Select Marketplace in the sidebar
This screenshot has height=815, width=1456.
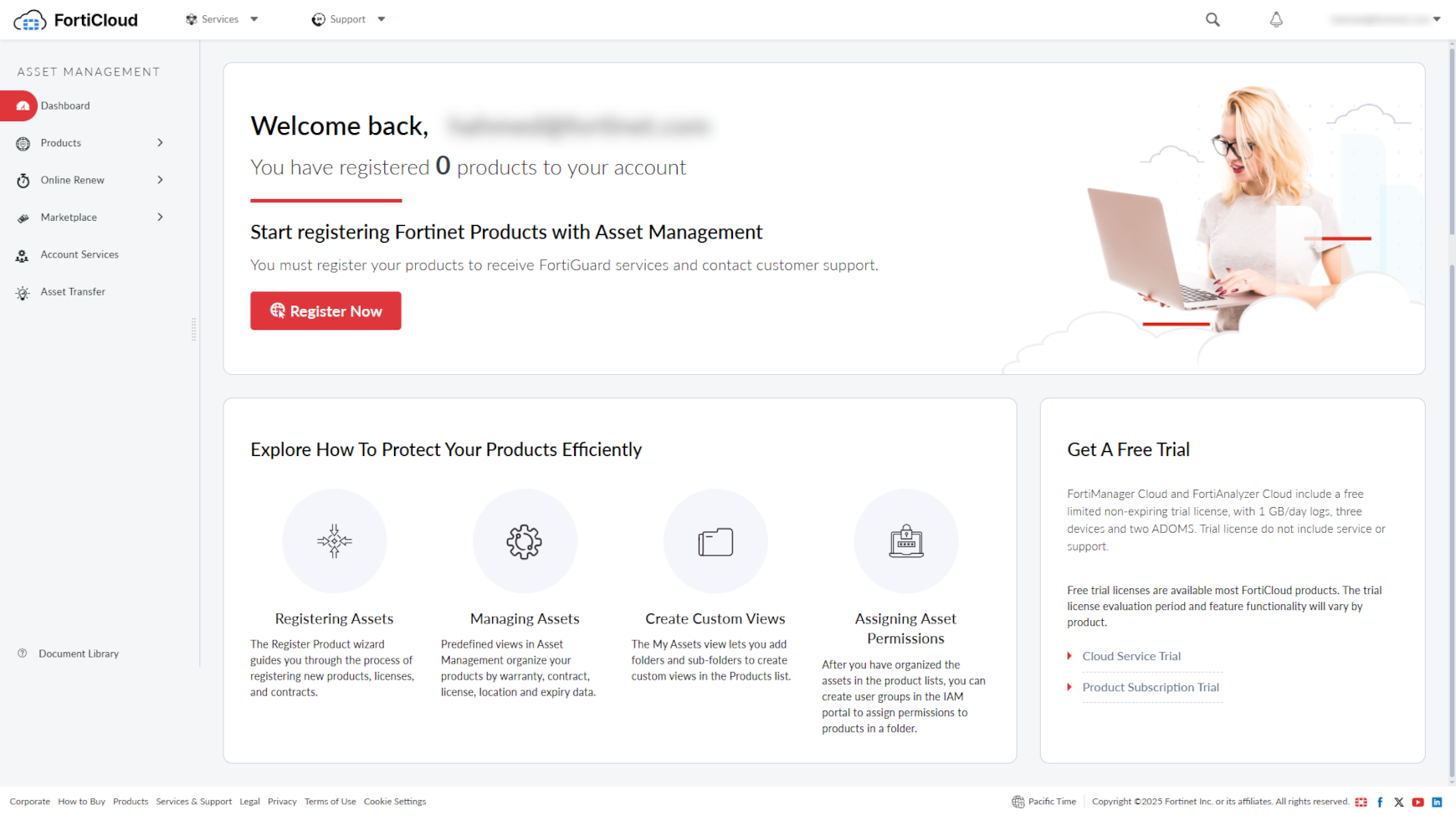[x=69, y=218]
